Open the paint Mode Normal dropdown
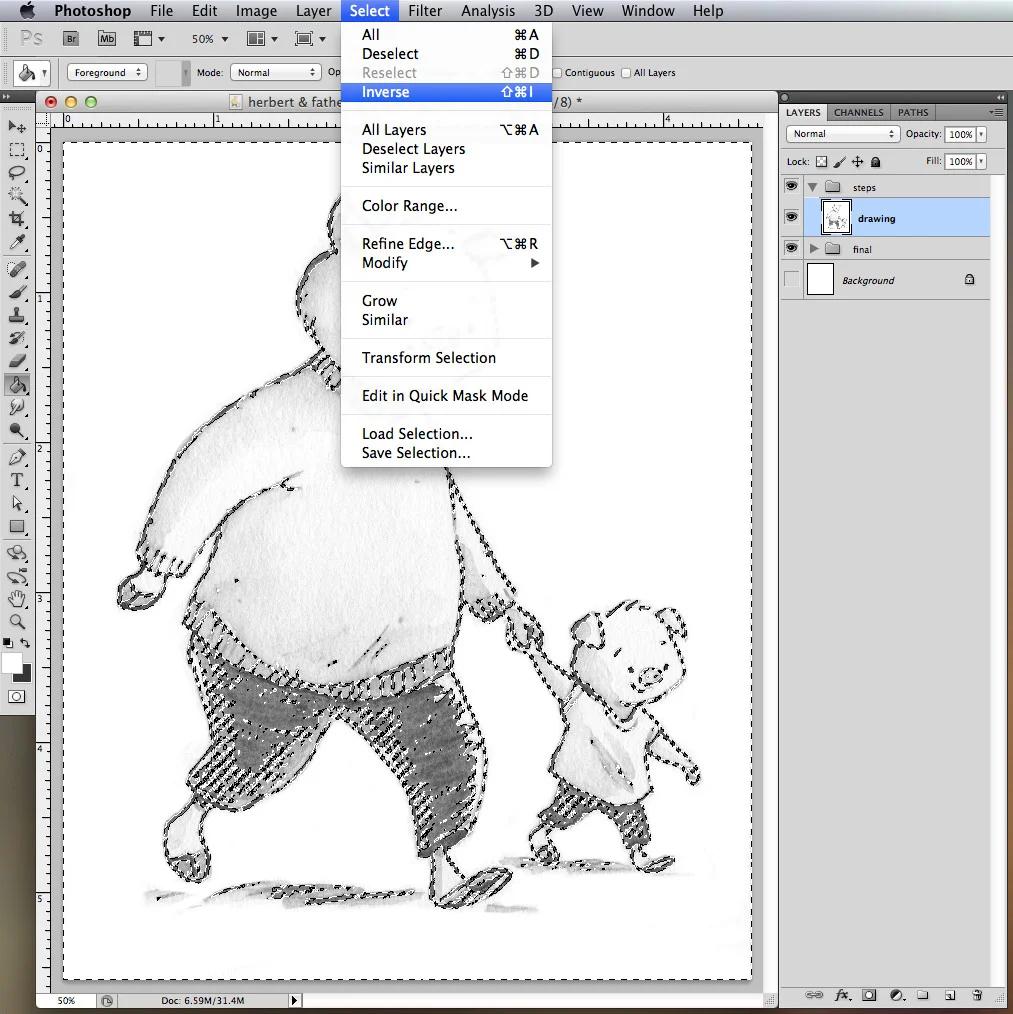This screenshot has height=1014, width=1013. tap(276, 72)
